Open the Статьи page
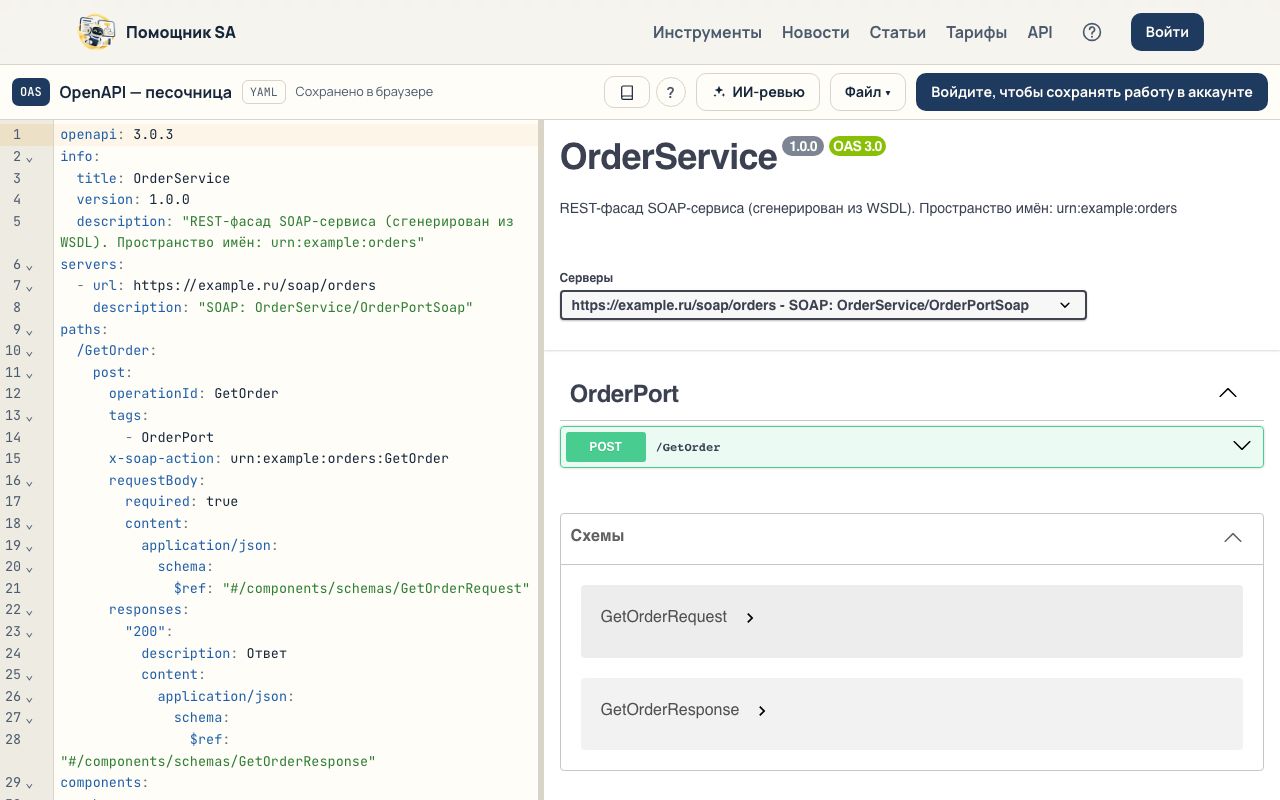This screenshot has height=800, width=1280. (x=898, y=32)
